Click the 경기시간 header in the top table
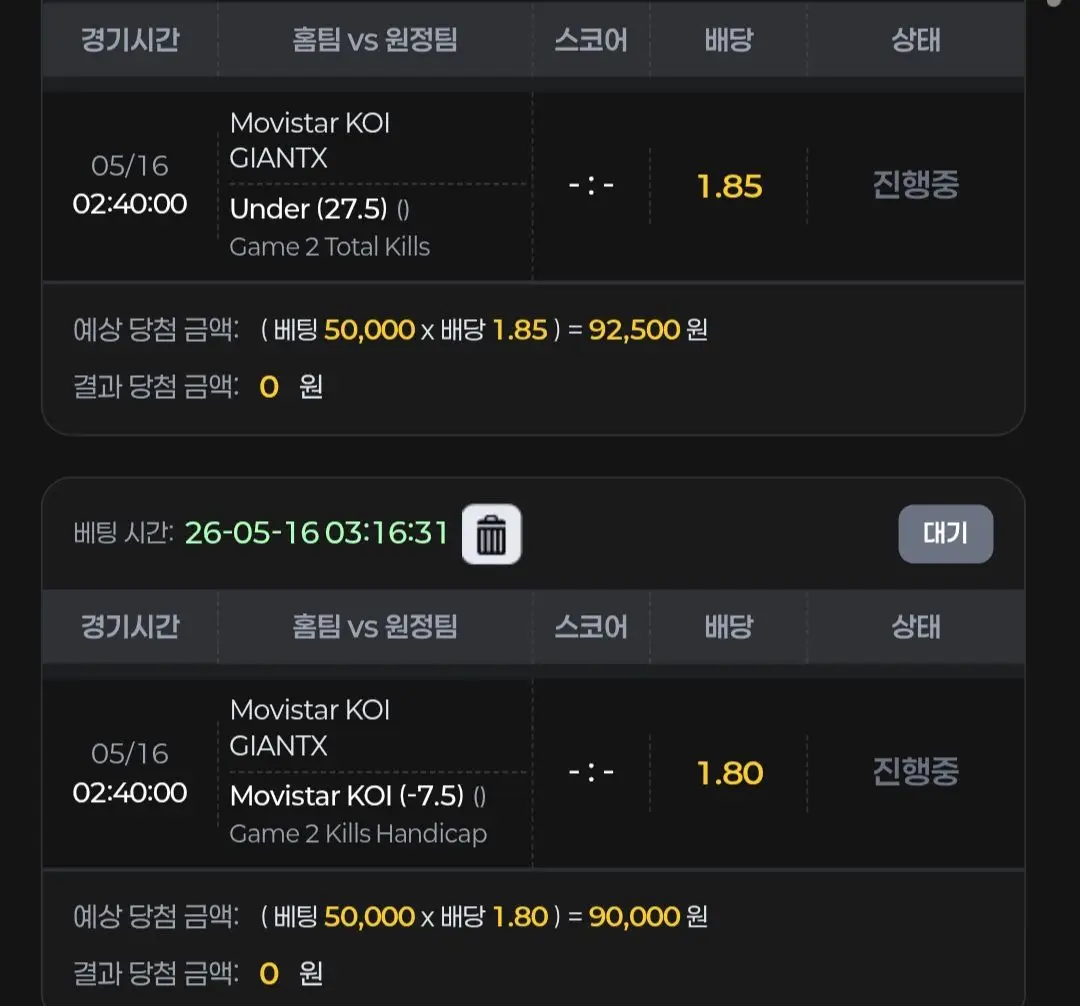Image resolution: width=1080 pixels, height=1006 pixels. coord(130,39)
